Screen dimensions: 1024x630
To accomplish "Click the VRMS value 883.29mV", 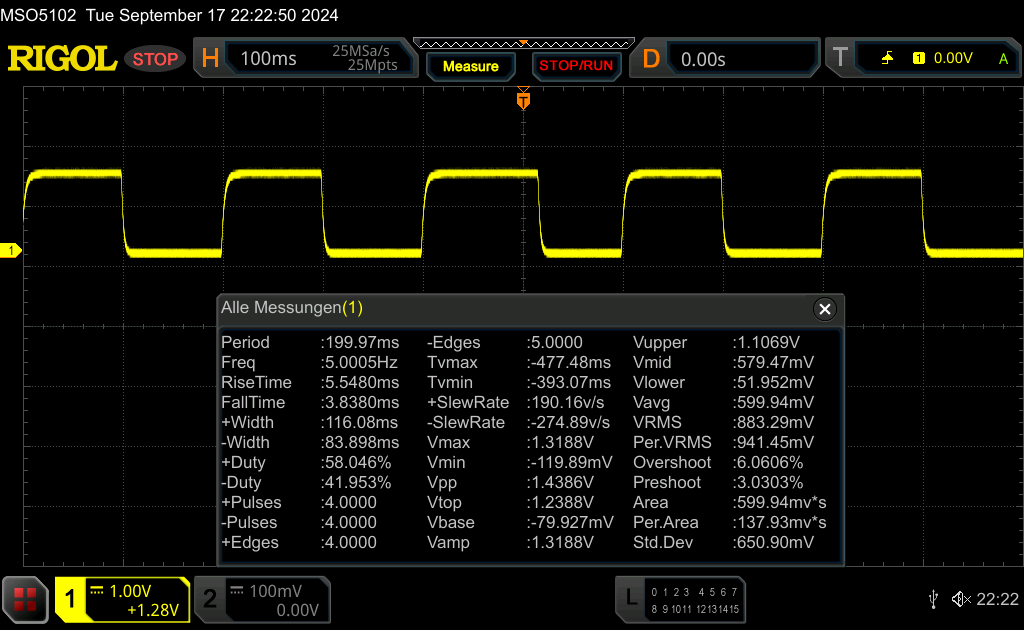I will click(x=773, y=422).
